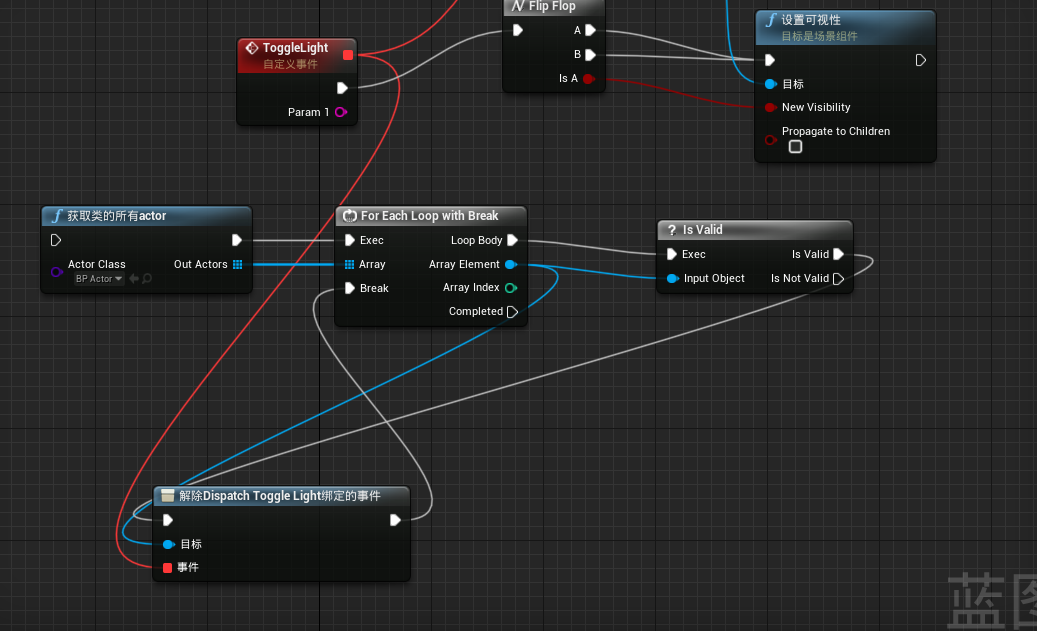This screenshot has width=1037, height=631.
Task: Click the ToggleLight red delegate output pin
Action: (348, 55)
